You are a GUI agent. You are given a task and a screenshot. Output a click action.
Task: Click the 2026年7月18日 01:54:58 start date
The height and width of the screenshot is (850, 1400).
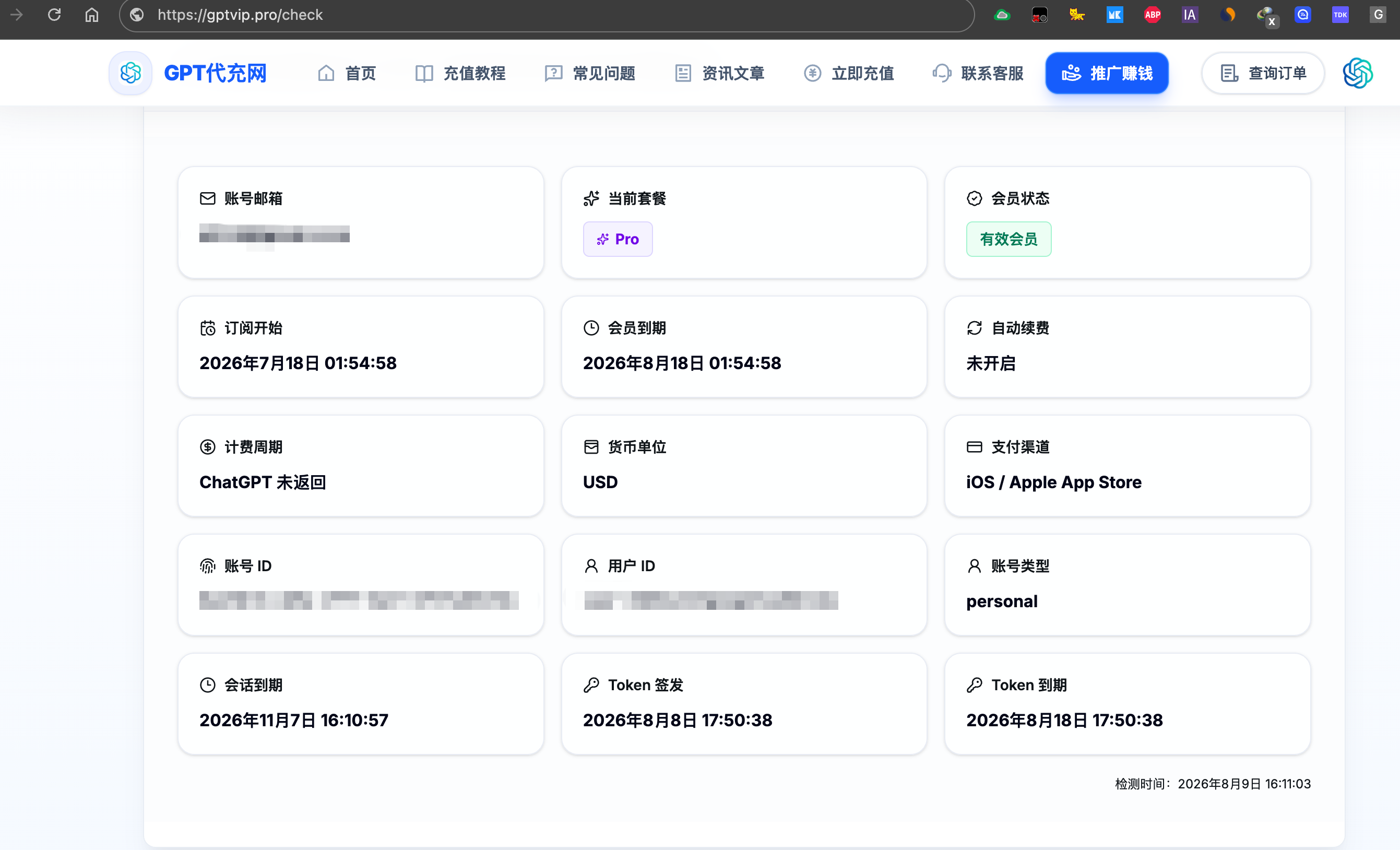tap(298, 363)
